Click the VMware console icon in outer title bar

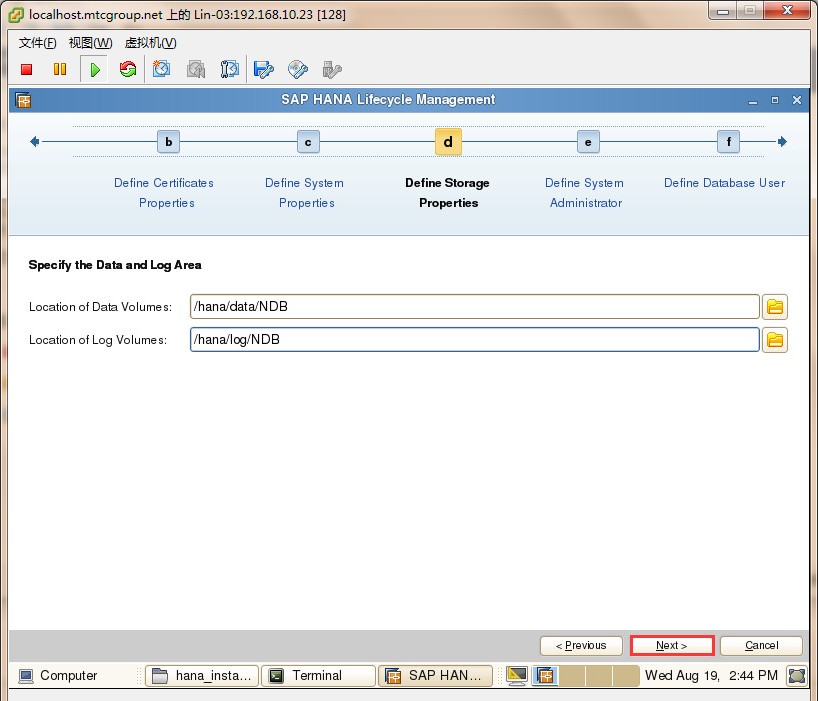point(16,15)
